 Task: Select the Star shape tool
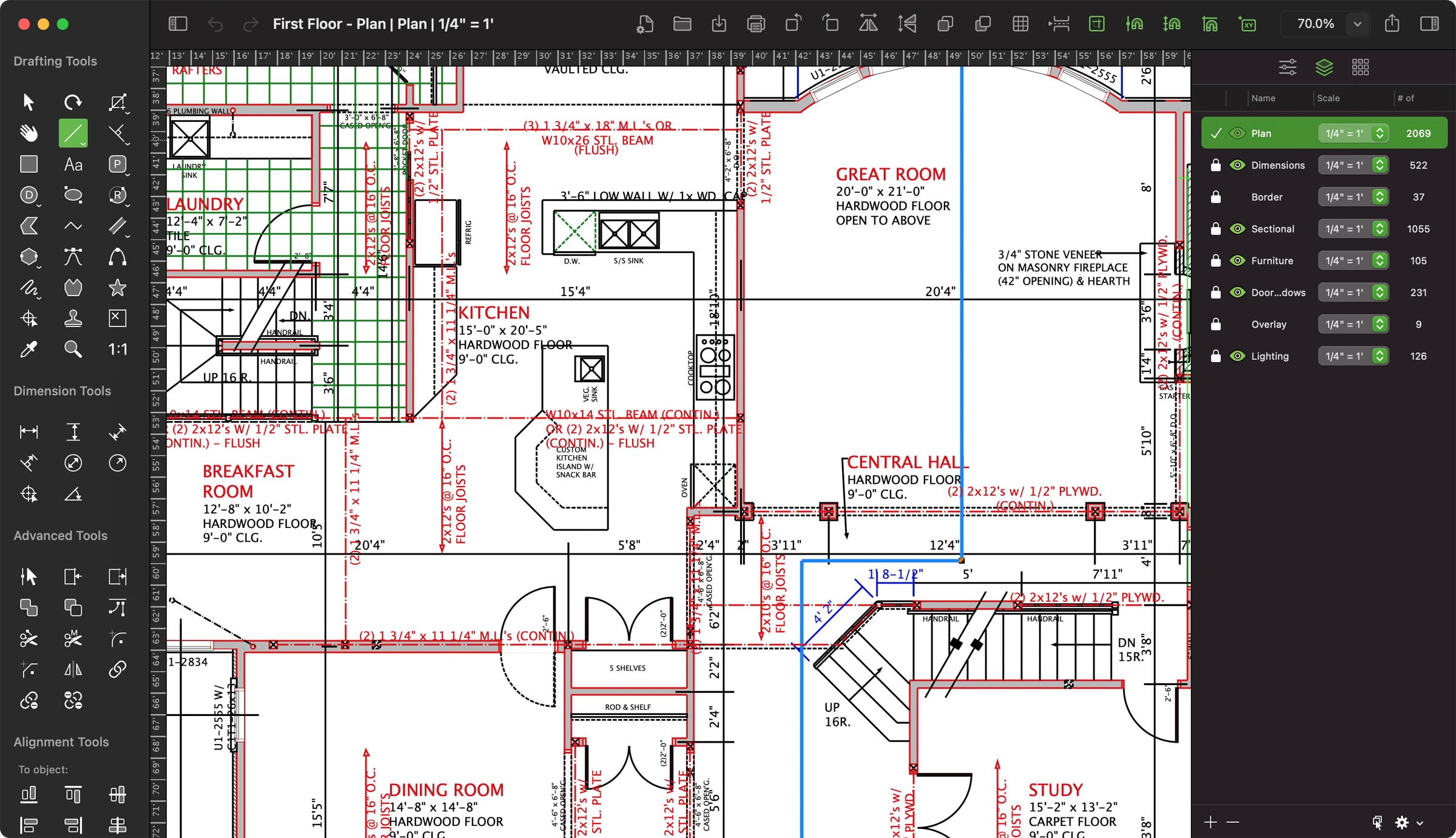tap(116, 287)
